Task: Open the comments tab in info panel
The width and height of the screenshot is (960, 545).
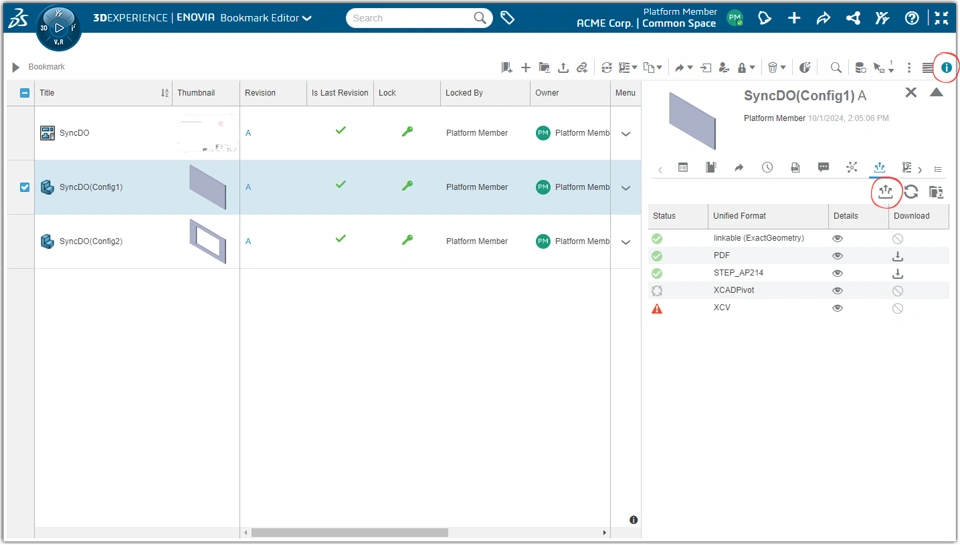Action: click(823, 167)
